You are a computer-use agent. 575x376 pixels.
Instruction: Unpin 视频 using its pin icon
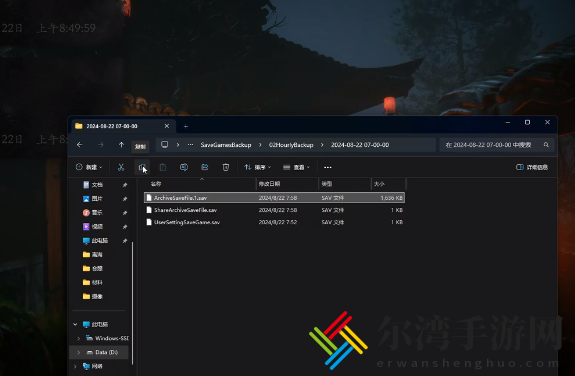[x=125, y=227]
